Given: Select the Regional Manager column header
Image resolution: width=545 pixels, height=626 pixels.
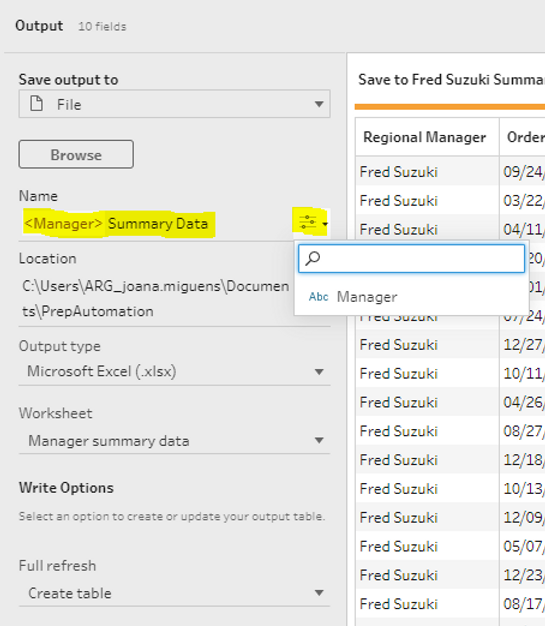Looking at the screenshot, I should 425,137.
